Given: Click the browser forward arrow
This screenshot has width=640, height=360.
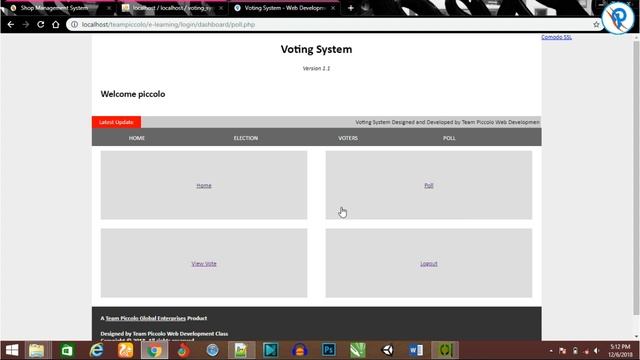Looking at the screenshot, I should 26,24.
